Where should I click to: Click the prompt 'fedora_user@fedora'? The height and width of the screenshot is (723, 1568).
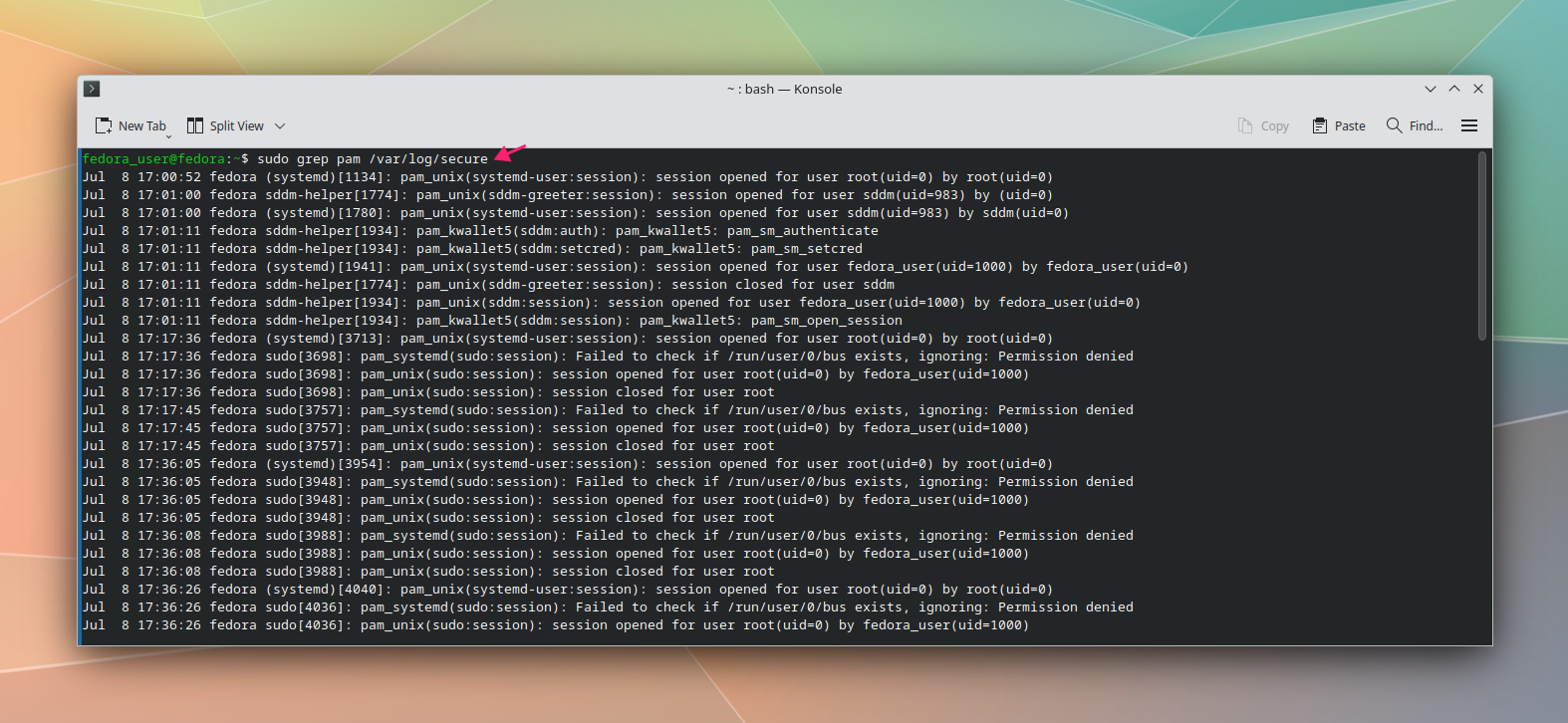(x=153, y=158)
